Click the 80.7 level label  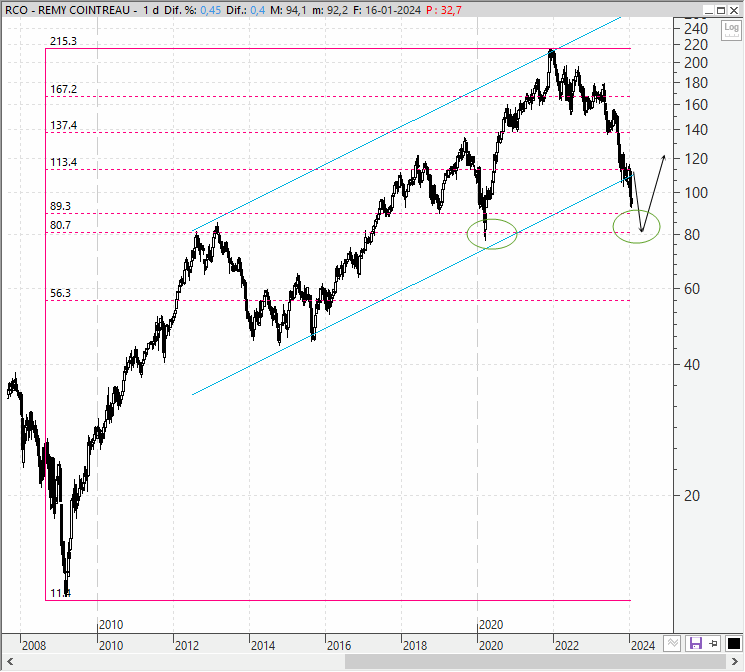pos(60,225)
